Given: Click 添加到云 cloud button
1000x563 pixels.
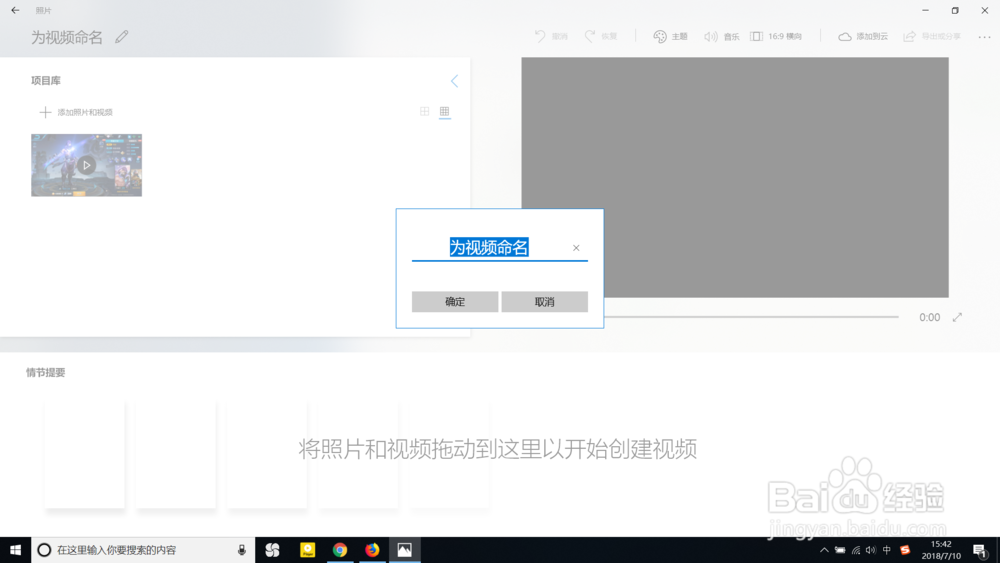Looking at the screenshot, I should coord(863,36).
